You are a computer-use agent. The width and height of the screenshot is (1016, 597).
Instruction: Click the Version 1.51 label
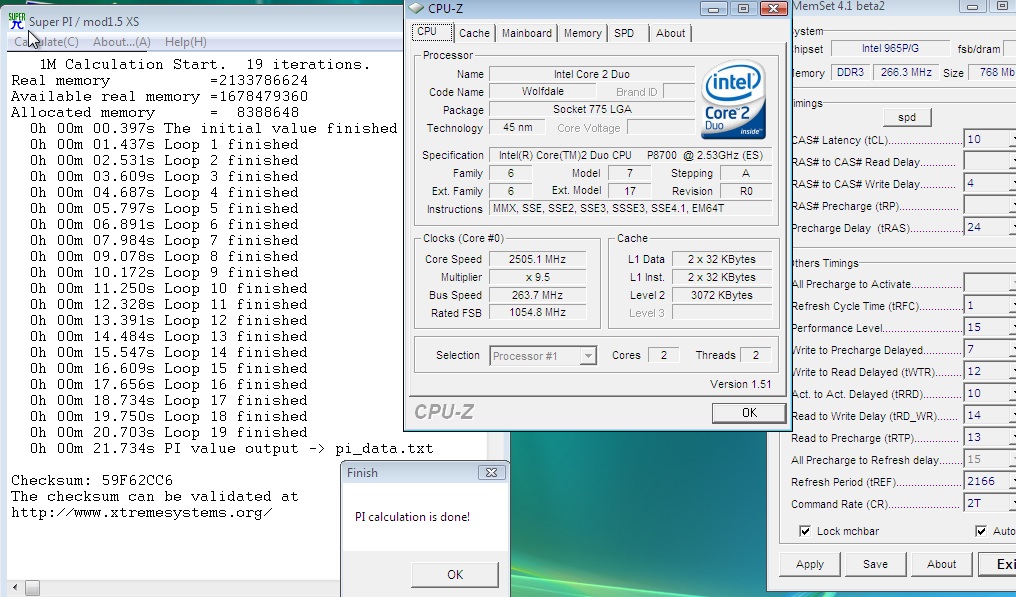(x=741, y=384)
